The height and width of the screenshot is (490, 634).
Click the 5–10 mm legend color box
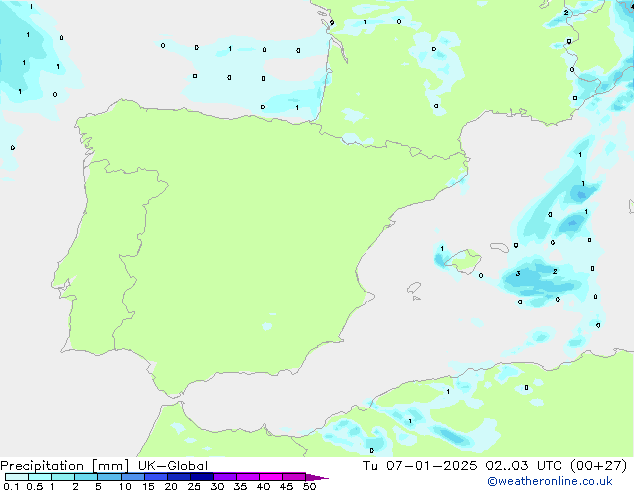[x=109, y=477]
